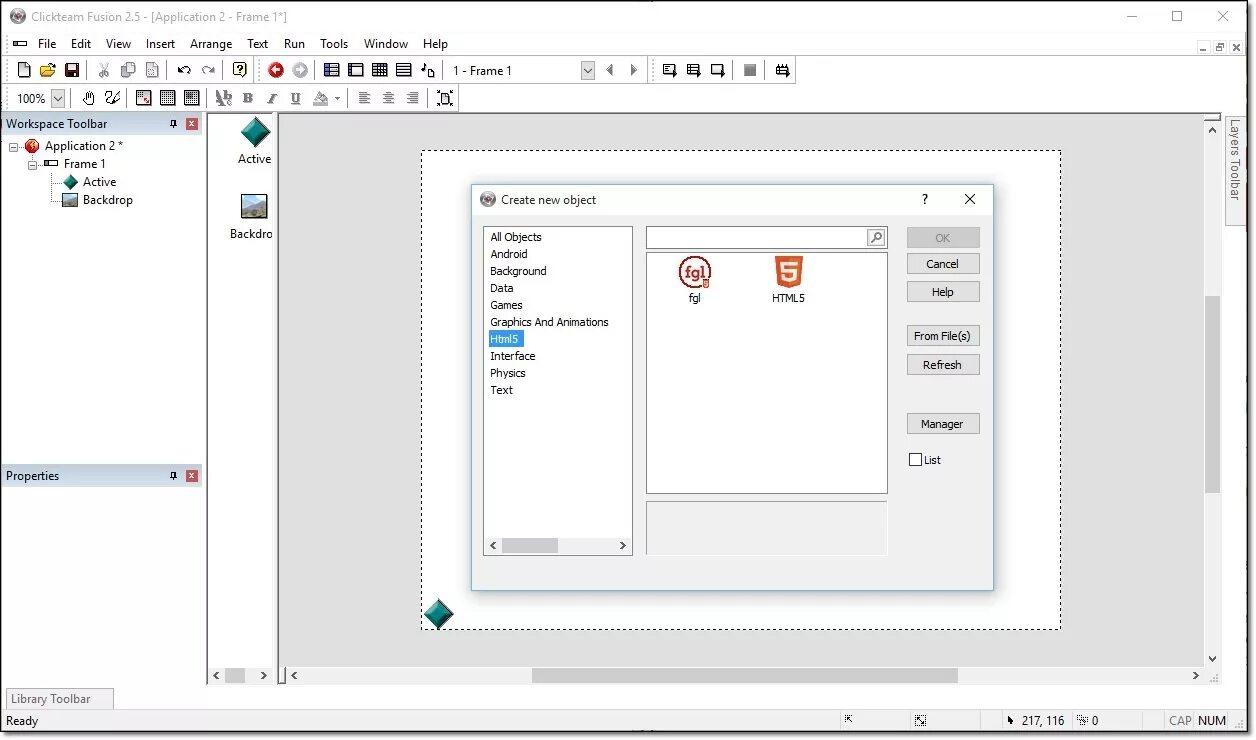Viewport: 1256px width, 740px height.
Task: Collapse the Application 2 tree node
Action: [14, 146]
